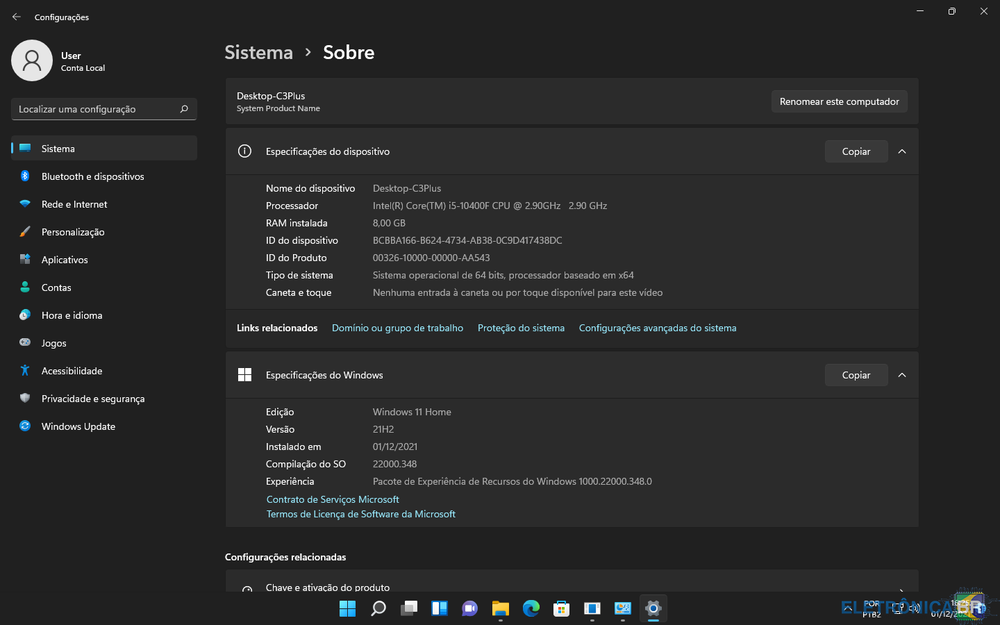Open Bluetooth e dispositivos in the sidebar

point(92,177)
